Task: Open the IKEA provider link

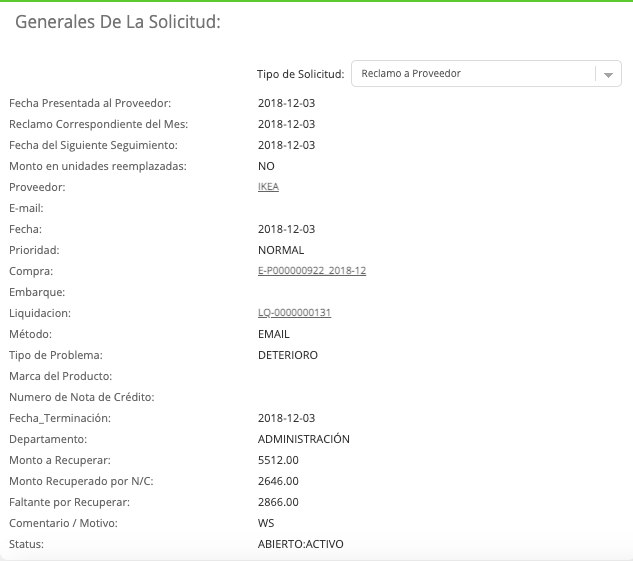Action: coord(268,187)
